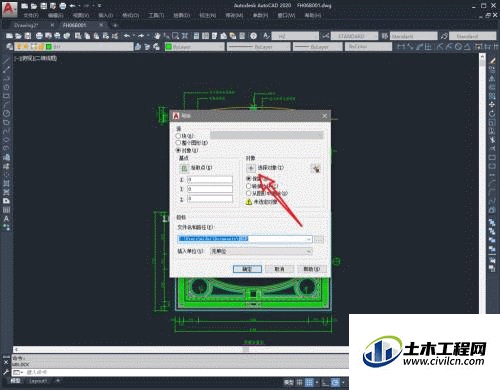This screenshot has width=500, height=390.
Task: Click the 帮助(H) button in dialog
Action: coord(311,269)
